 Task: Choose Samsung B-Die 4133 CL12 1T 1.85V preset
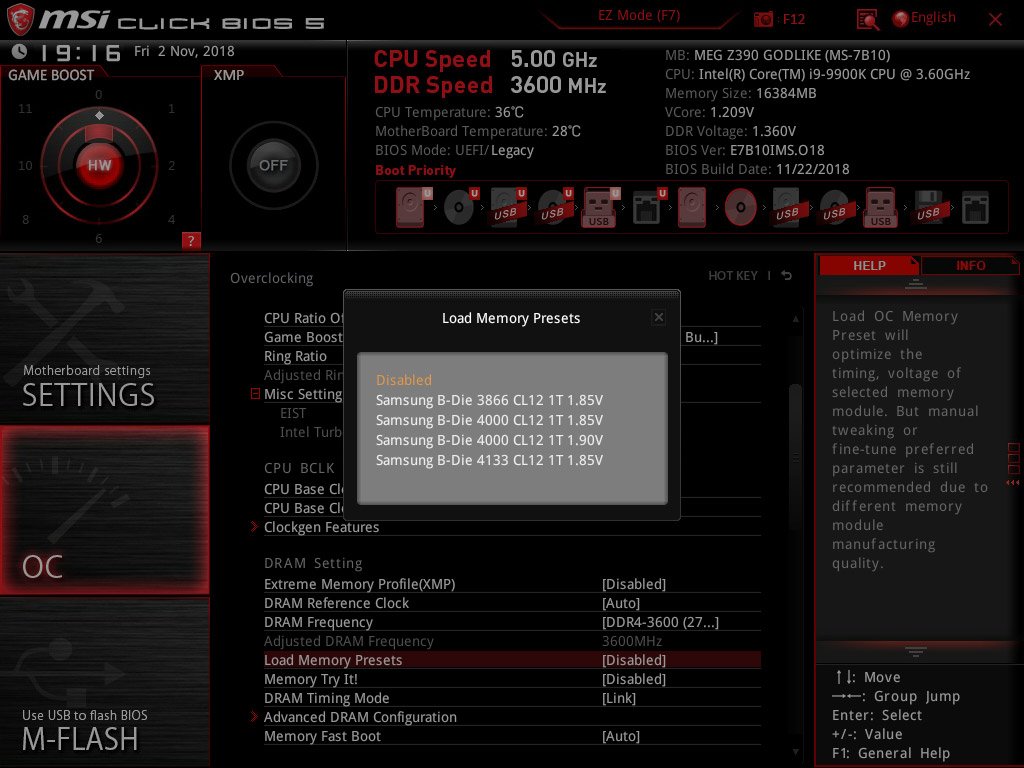point(489,460)
